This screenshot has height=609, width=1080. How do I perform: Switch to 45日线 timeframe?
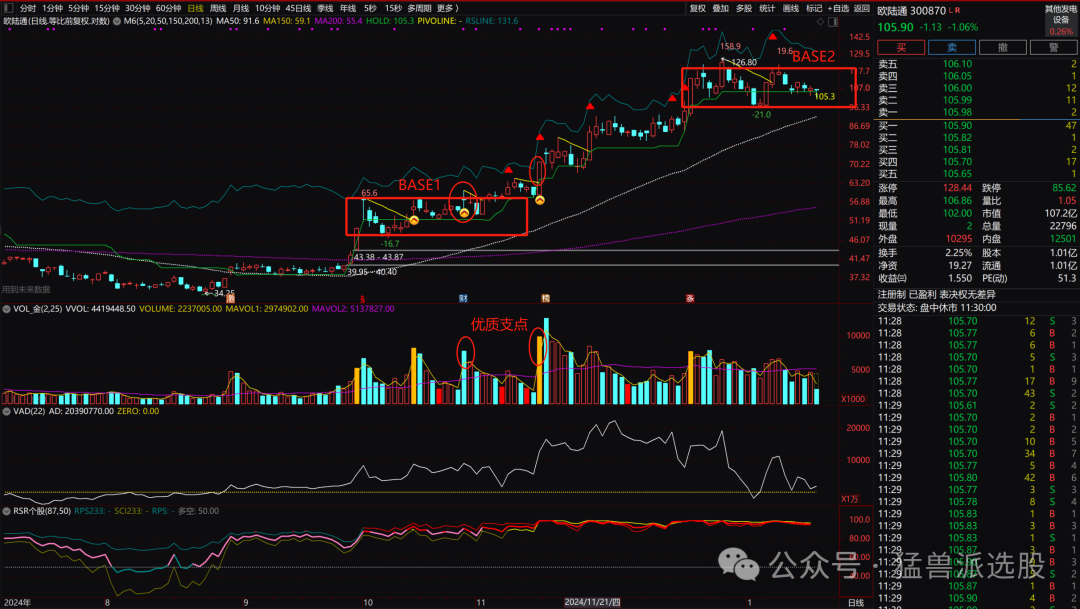(x=298, y=8)
